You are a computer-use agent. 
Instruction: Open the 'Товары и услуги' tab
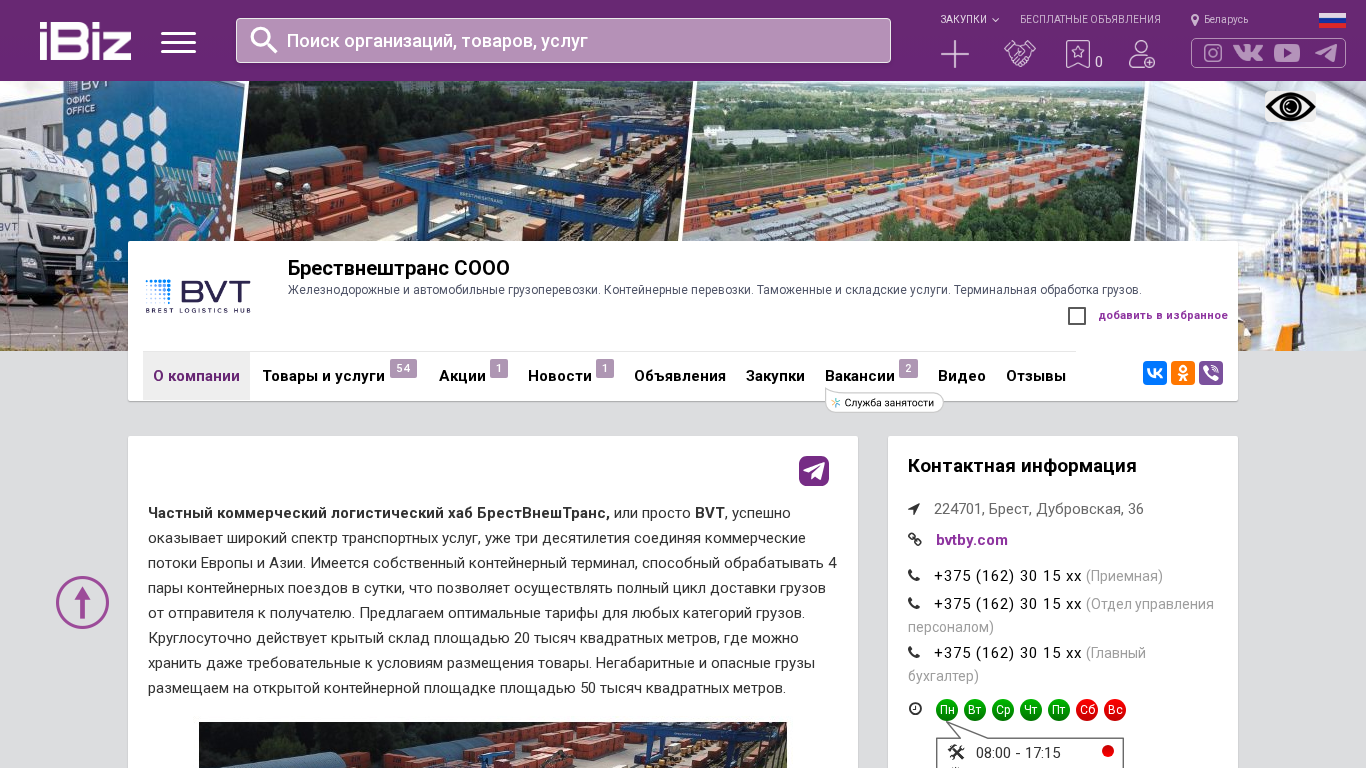pos(323,376)
